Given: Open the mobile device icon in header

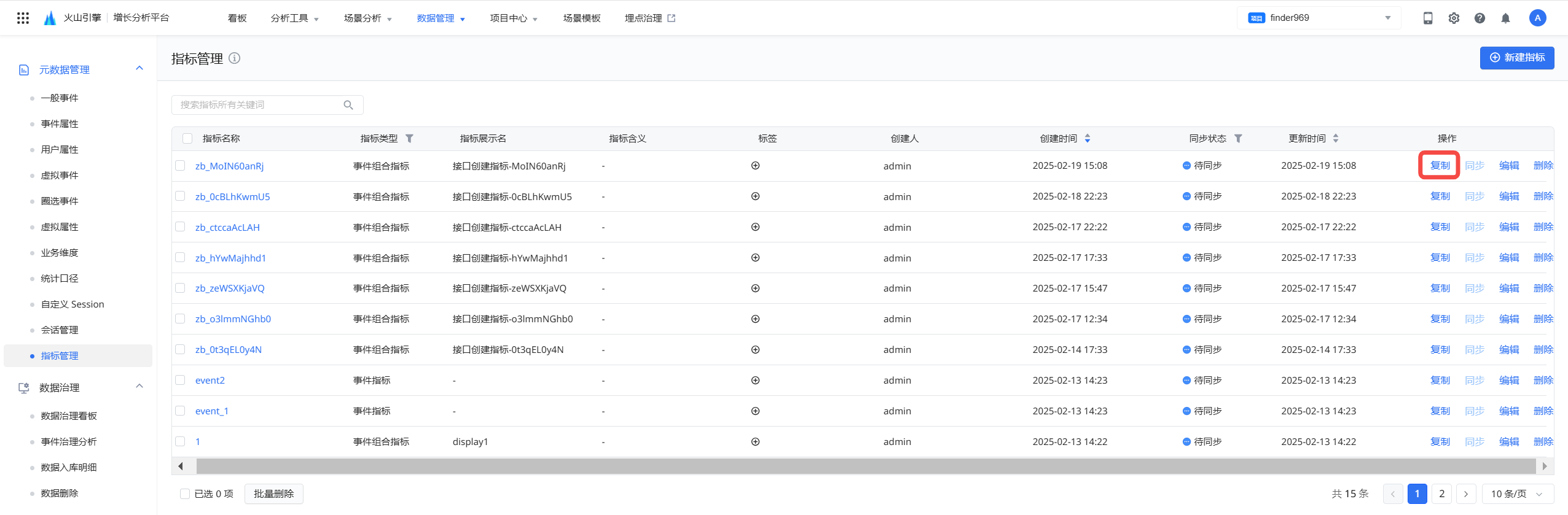Looking at the screenshot, I should point(1428,18).
